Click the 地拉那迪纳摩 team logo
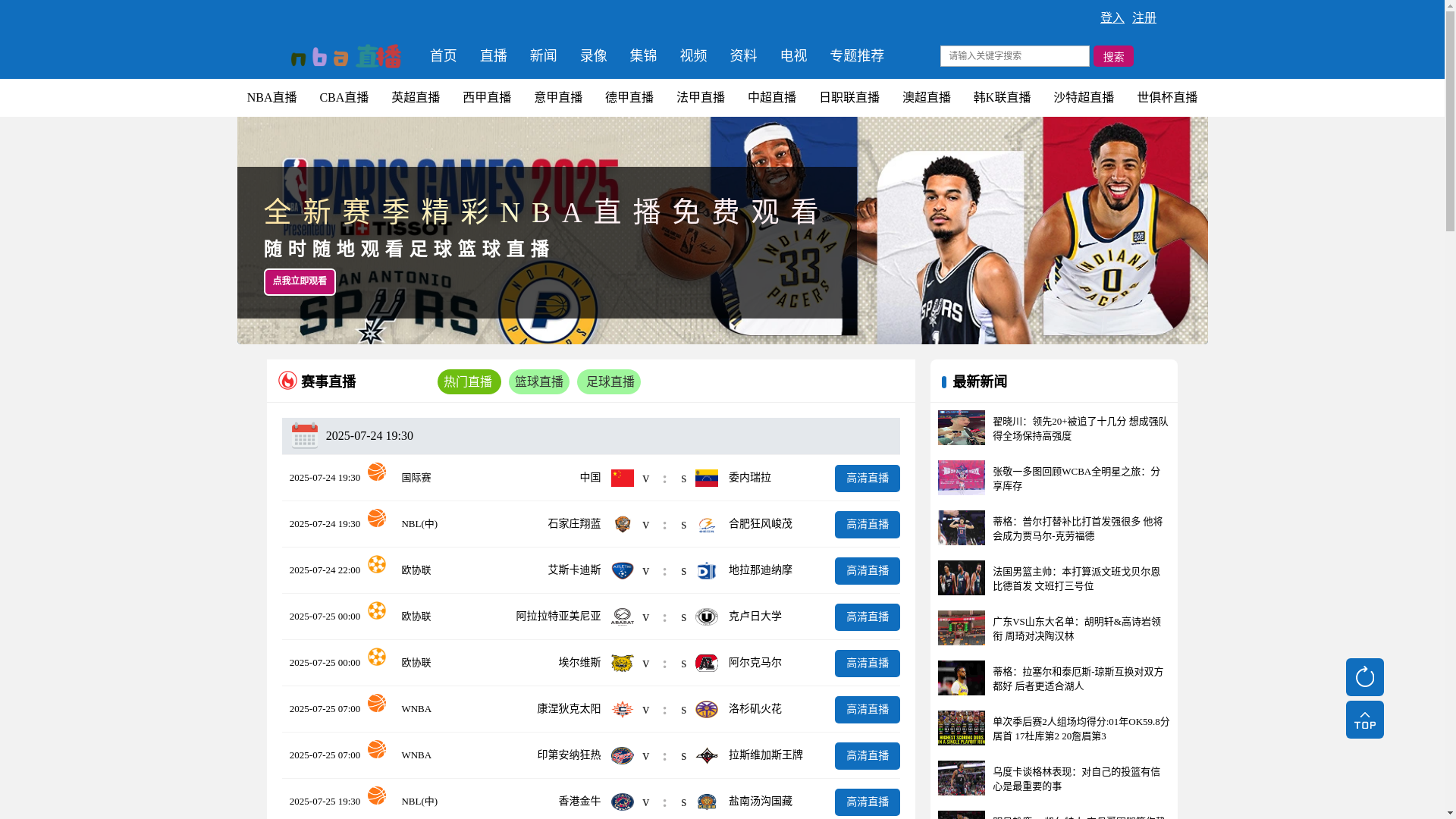Screen dimensions: 1456x819 tap(707, 570)
